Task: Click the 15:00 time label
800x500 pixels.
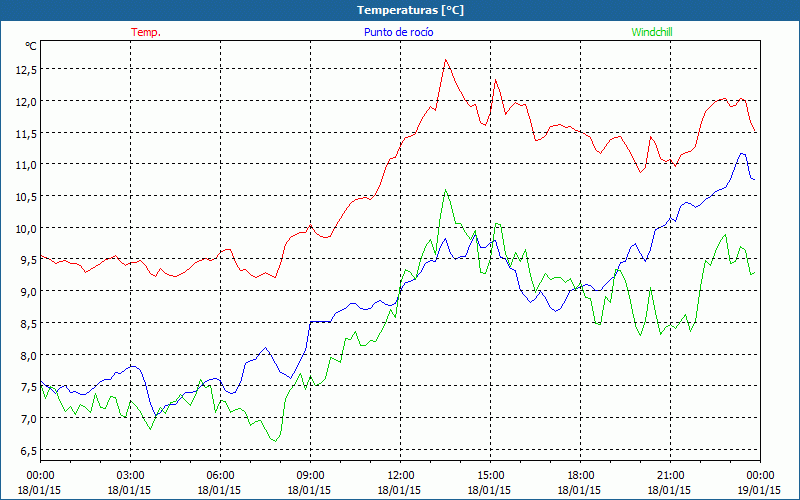Action: click(x=490, y=476)
